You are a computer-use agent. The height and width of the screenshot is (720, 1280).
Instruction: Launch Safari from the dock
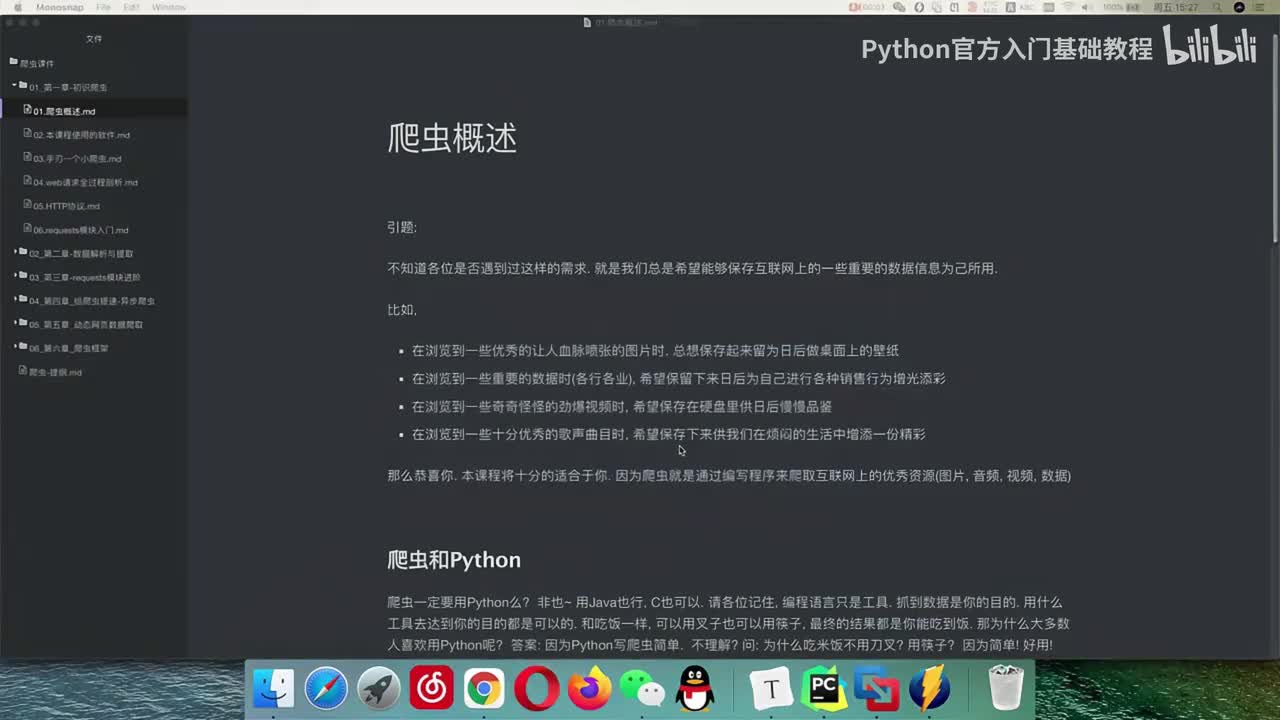pos(326,689)
